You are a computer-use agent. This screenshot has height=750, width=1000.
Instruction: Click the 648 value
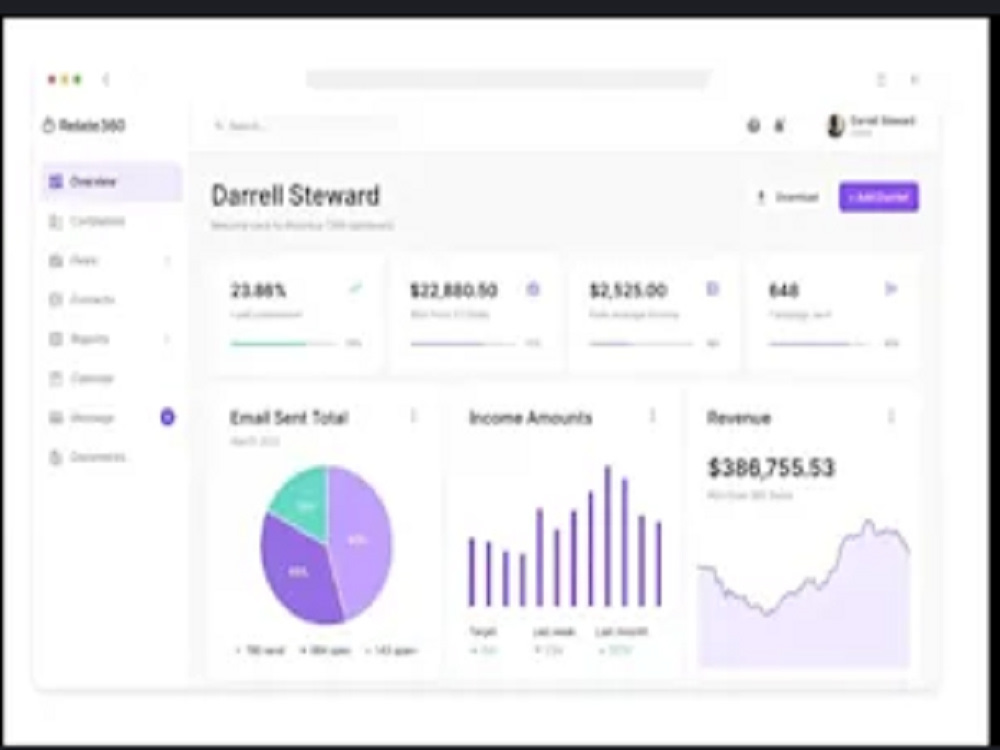784,291
